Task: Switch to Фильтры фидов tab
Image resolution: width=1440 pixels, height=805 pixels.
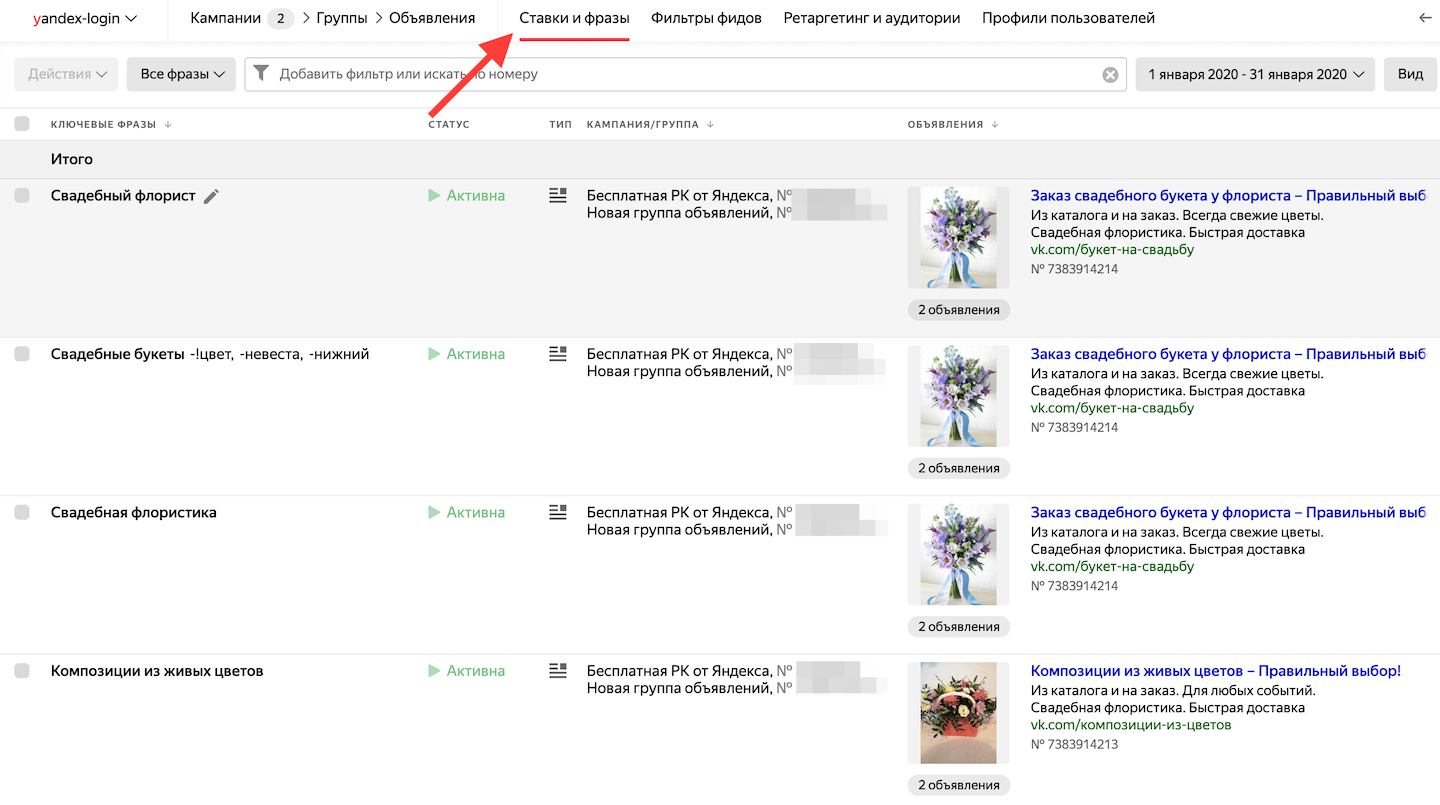Action: [706, 18]
